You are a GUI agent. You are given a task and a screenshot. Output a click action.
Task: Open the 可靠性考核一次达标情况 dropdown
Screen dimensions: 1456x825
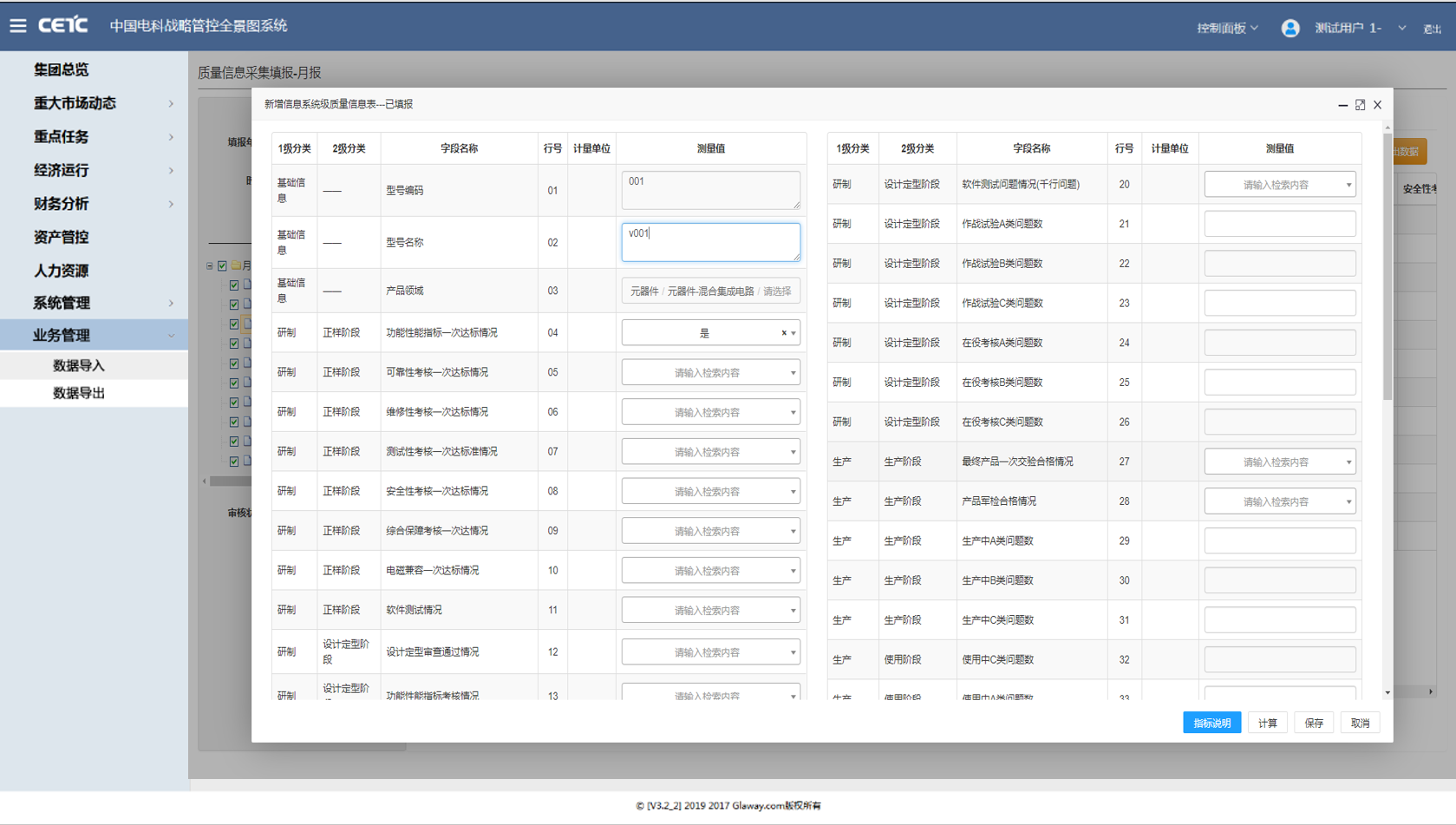click(710, 373)
